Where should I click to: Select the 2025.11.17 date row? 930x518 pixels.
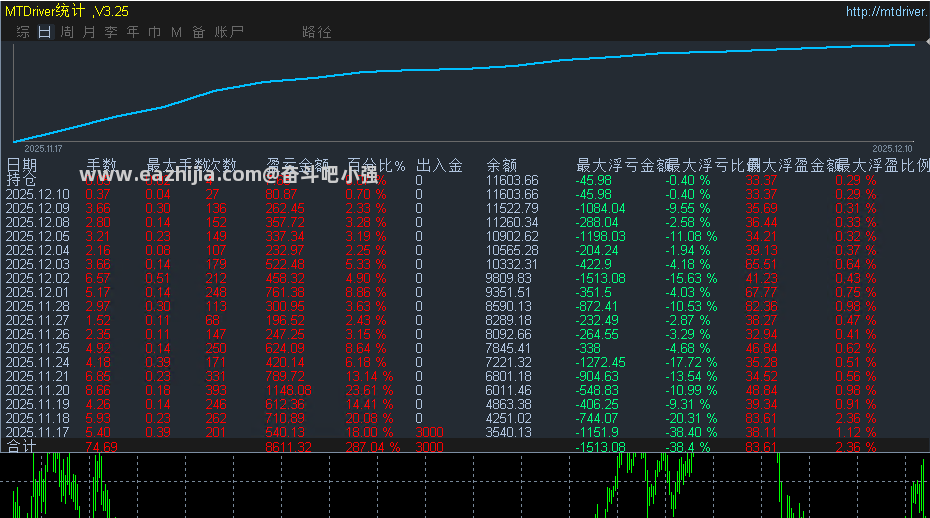pos(37,433)
